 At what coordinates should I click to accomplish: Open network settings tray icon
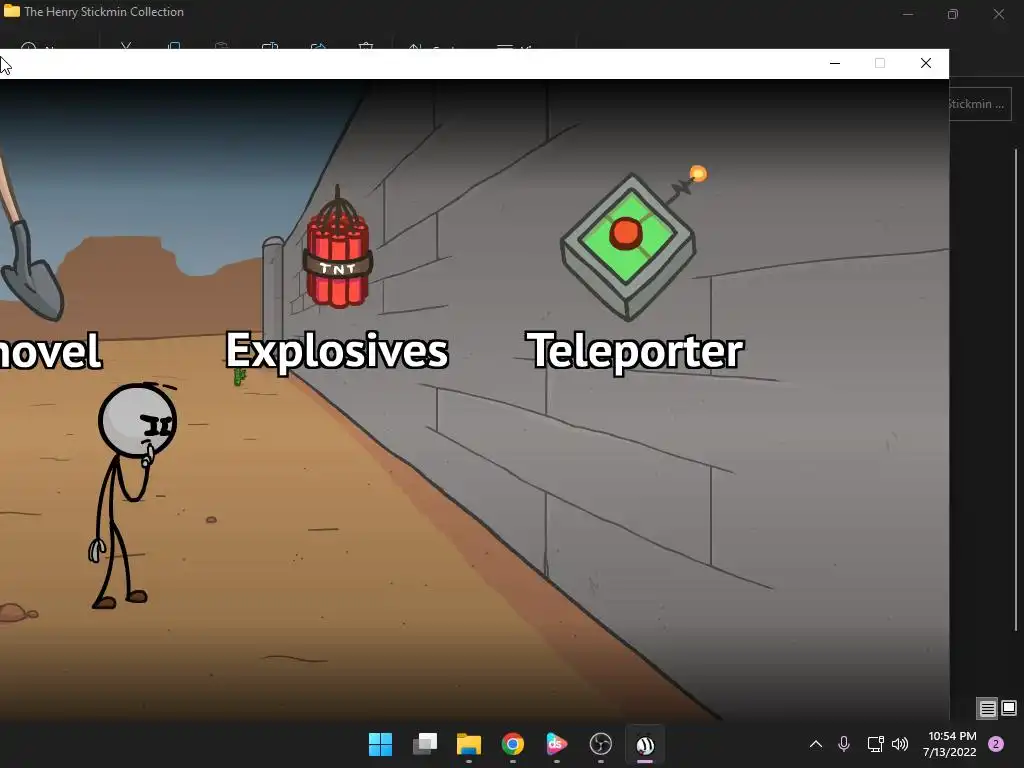pyautogui.click(x=875, y=744)
